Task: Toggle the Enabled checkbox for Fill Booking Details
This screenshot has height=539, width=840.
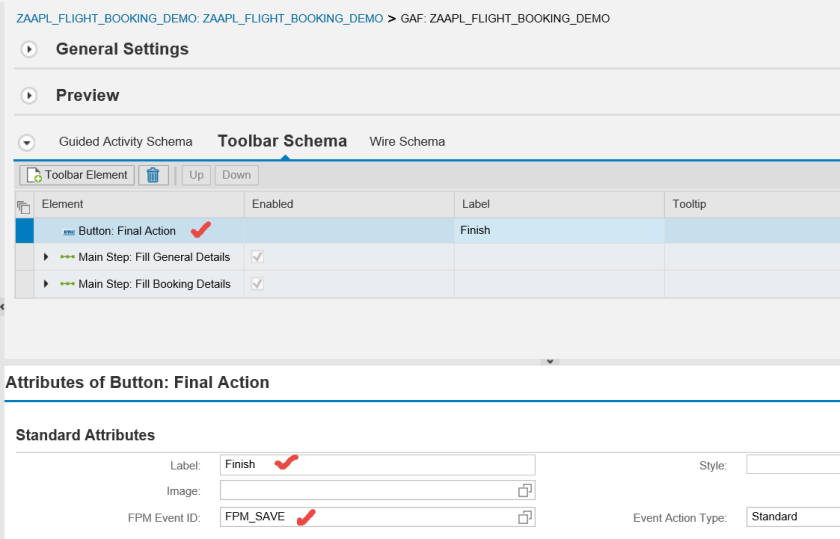Action: tap(258, 284)
